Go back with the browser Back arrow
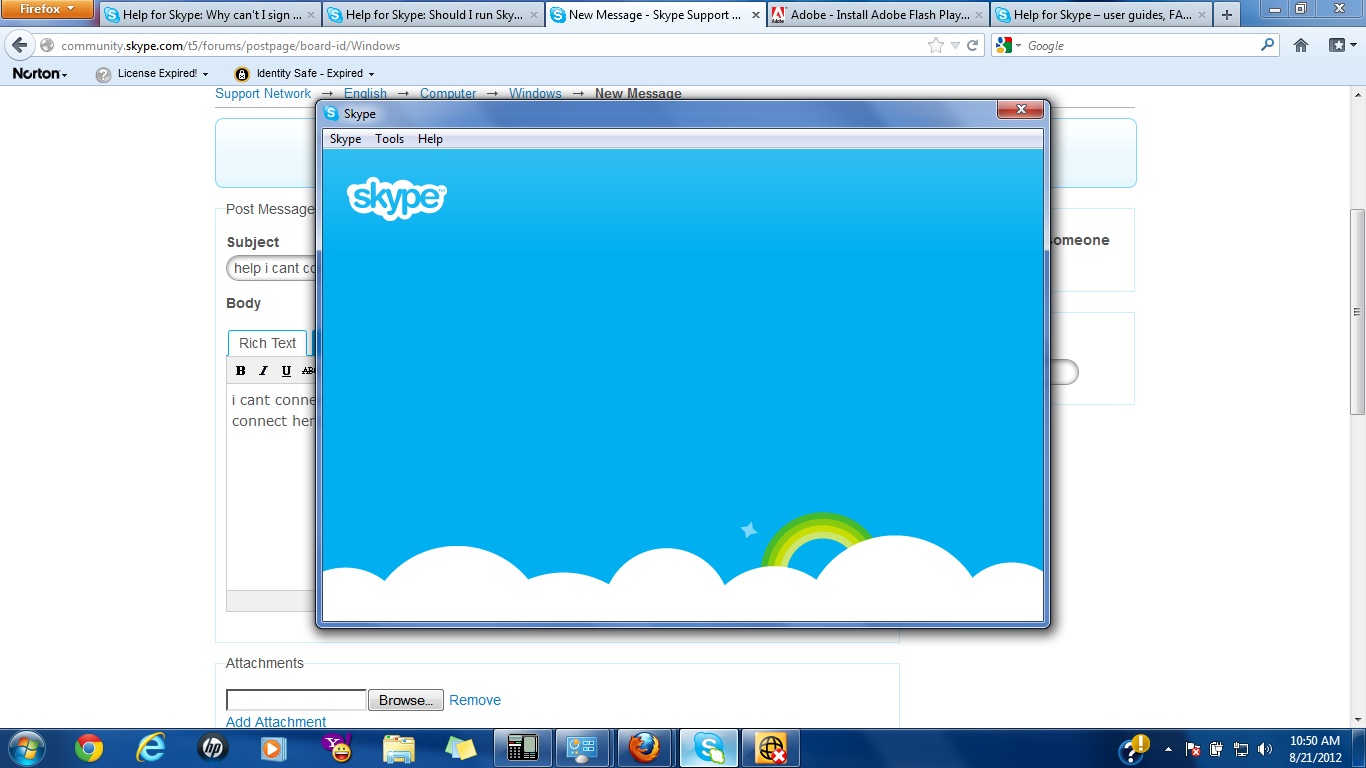Screen dimensions: 1366x768 click(19, 45)
